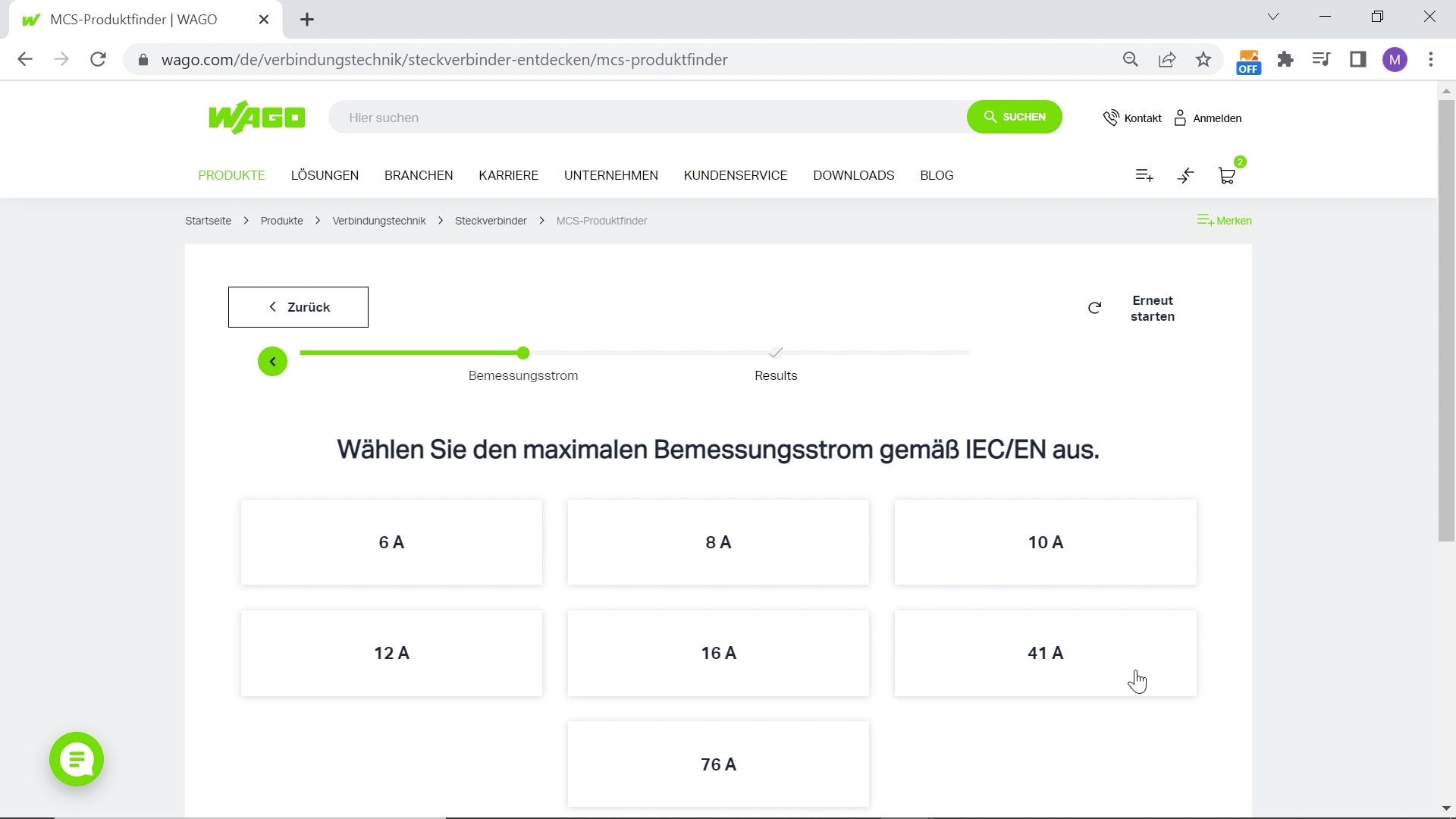Open the Chrome three-dot menu

[1431, 59]
